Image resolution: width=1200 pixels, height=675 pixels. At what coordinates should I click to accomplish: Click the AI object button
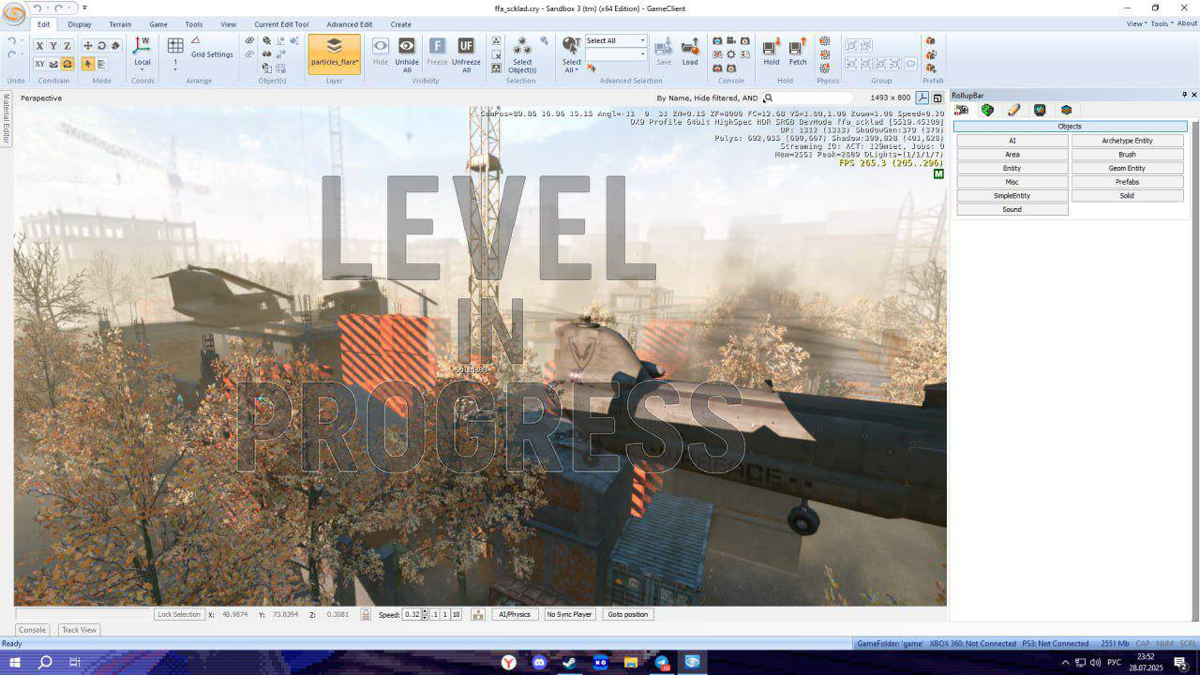coord(1012,141)
